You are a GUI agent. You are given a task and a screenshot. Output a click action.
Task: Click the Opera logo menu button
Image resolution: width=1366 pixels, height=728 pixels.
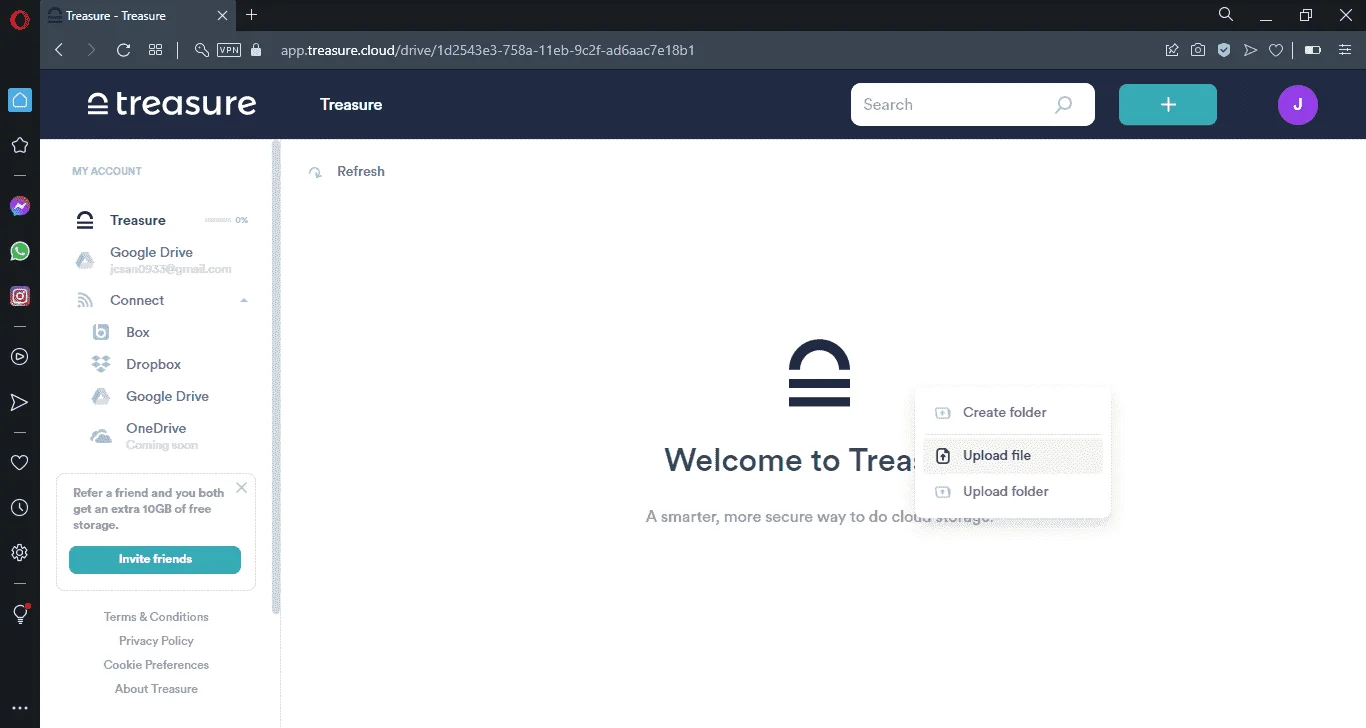point(19,20)
